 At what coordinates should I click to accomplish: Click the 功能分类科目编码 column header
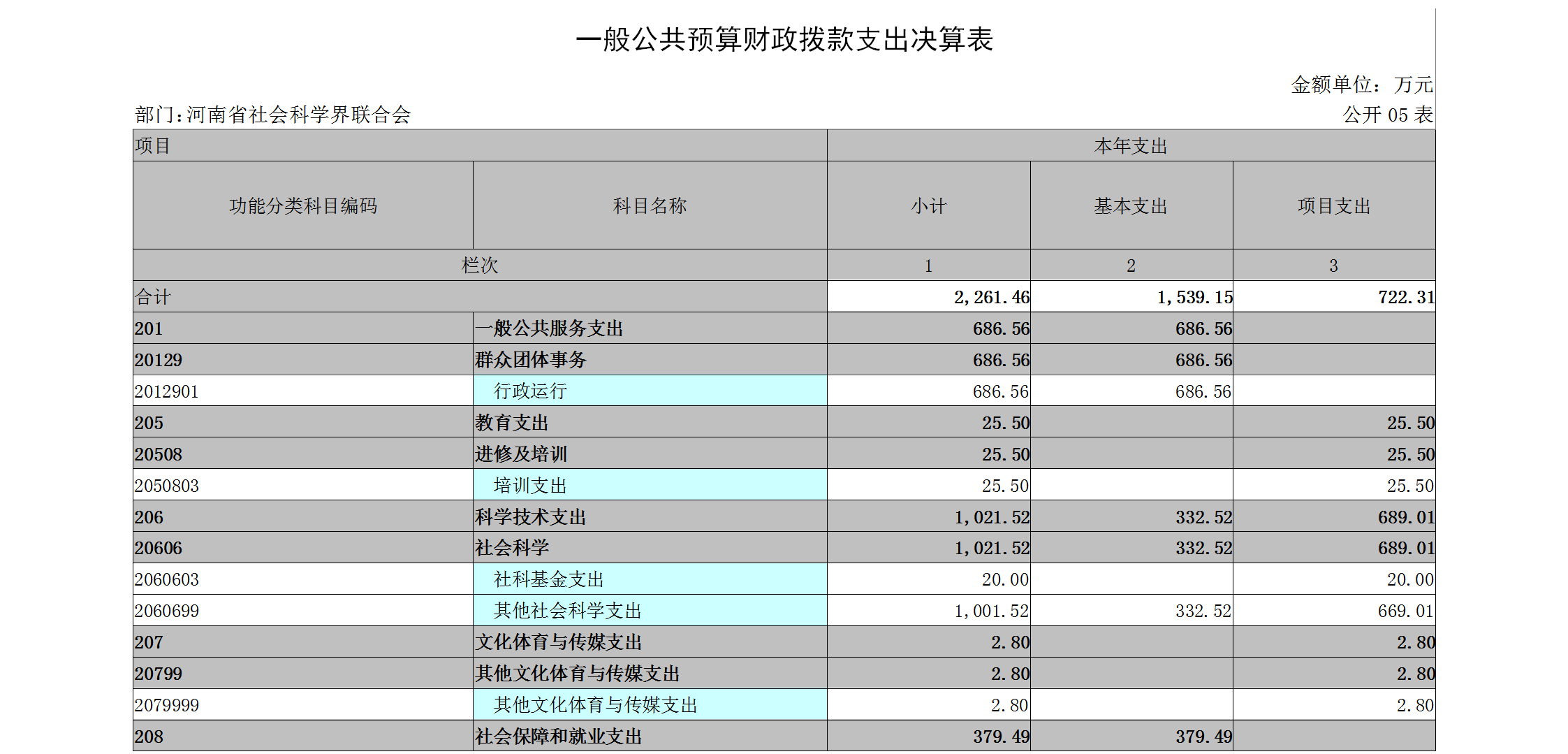coord(303,205)
